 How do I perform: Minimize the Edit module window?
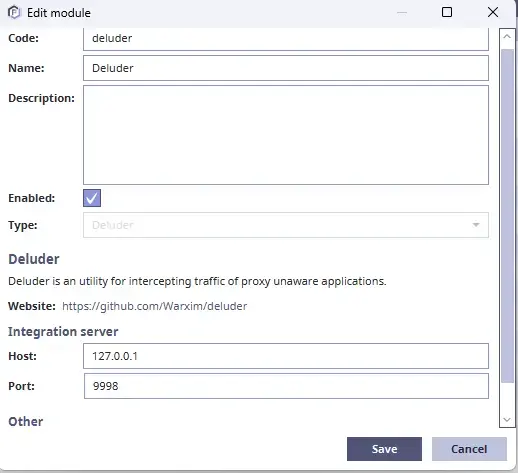402,13
